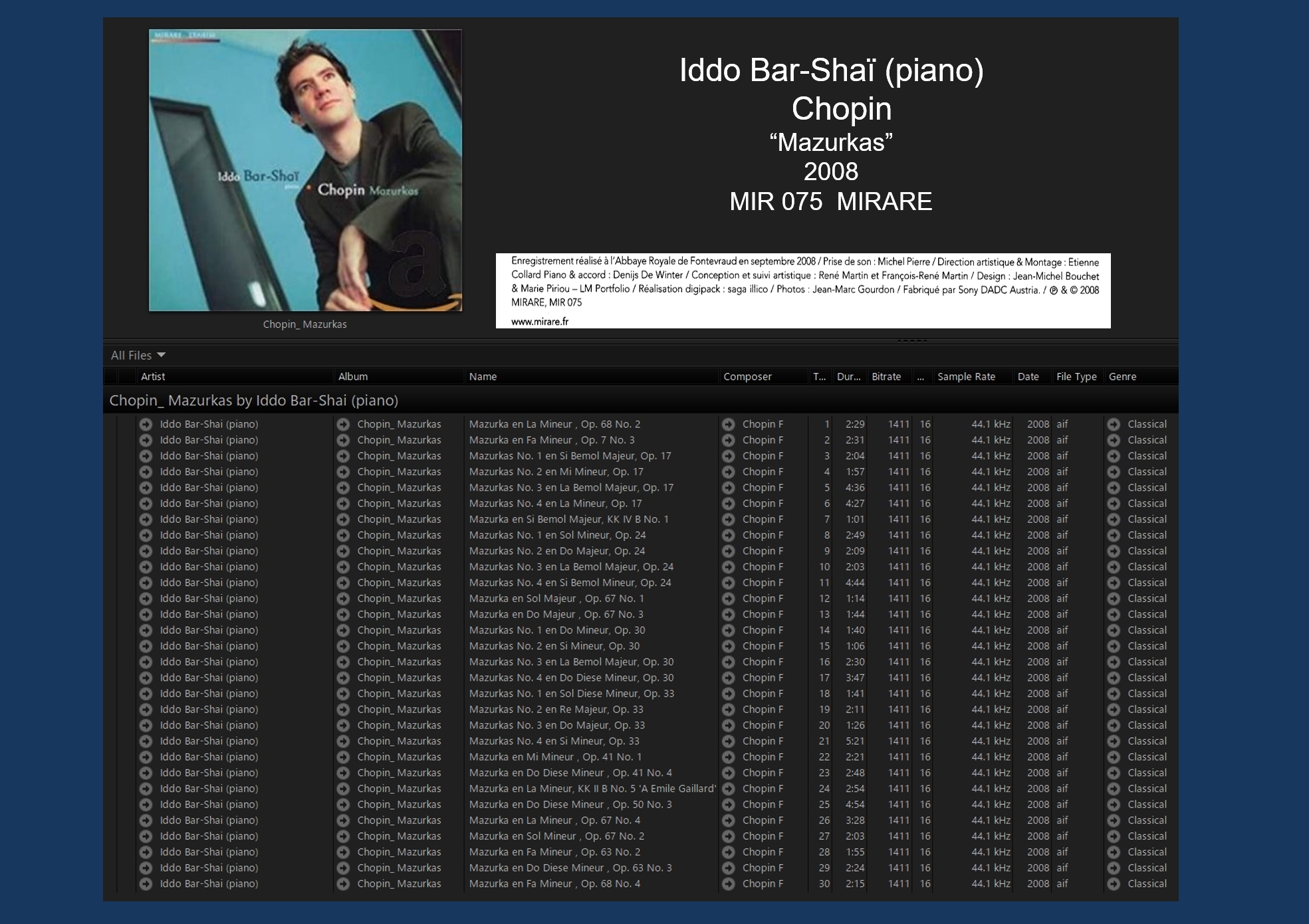Click genre arrow icon on track 16 row

1114,662
